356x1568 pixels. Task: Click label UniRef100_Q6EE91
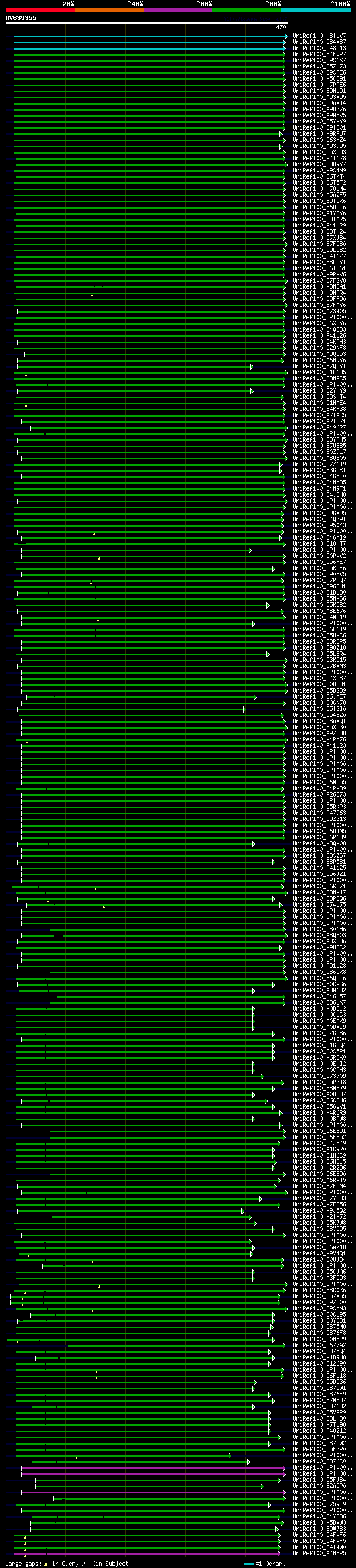point(319,1131)
